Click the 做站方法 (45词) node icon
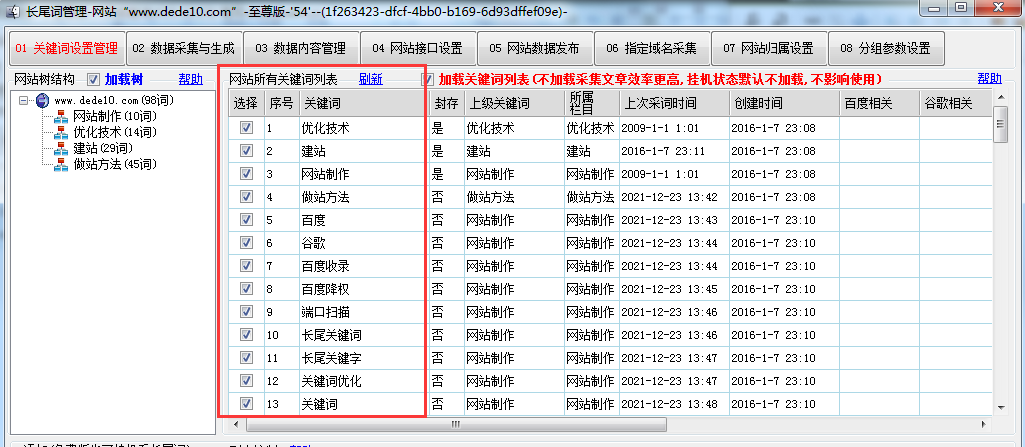 pos(61,164)
